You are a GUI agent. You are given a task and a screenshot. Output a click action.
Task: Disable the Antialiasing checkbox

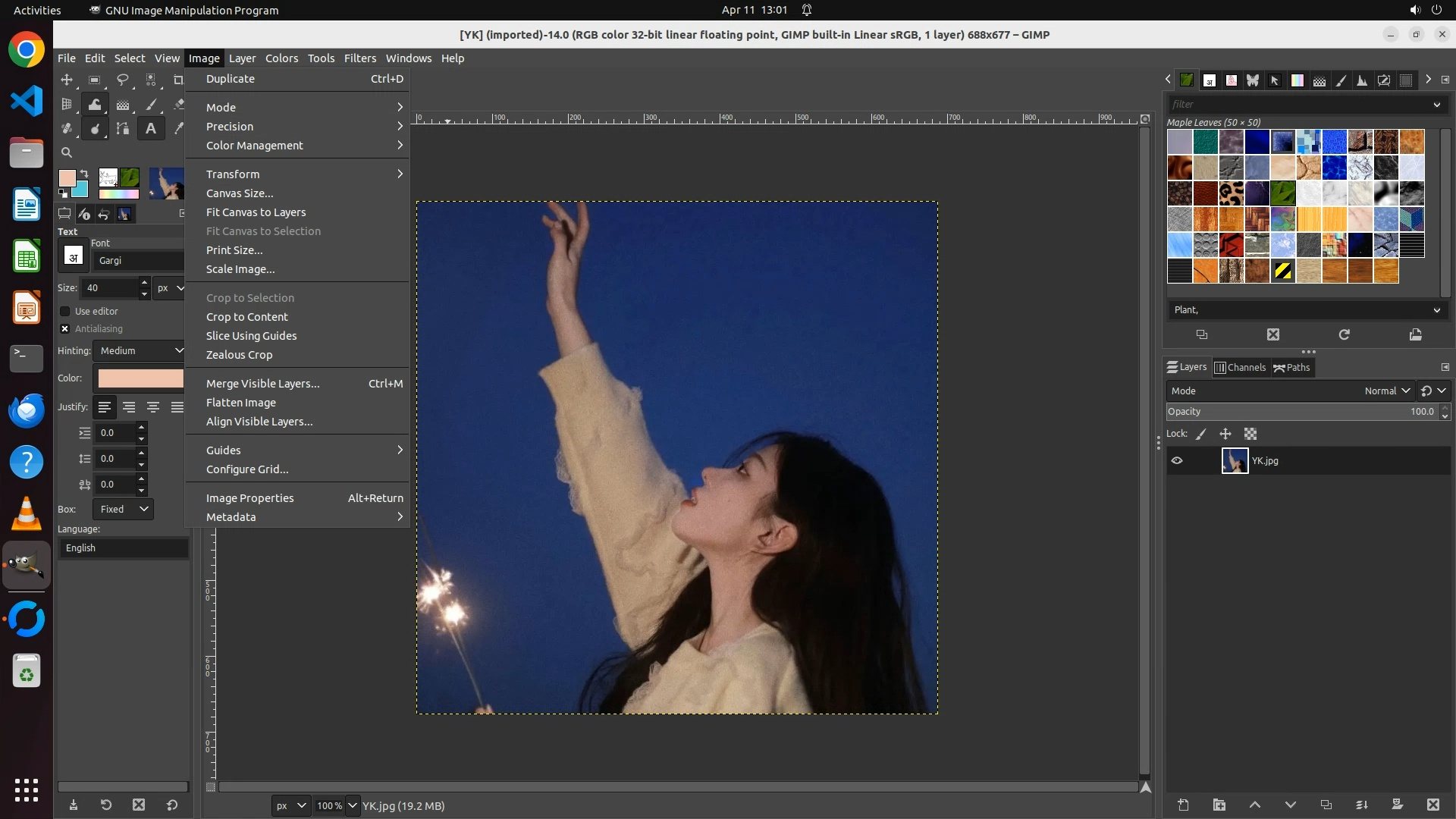[65, 328]
